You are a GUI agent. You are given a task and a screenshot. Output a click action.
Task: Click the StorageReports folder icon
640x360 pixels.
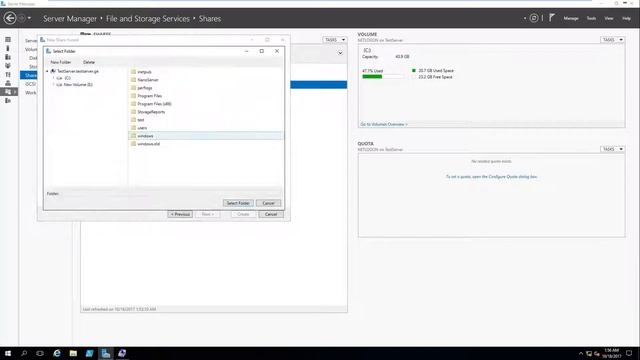pyautogui.click(x=133, y=111)
